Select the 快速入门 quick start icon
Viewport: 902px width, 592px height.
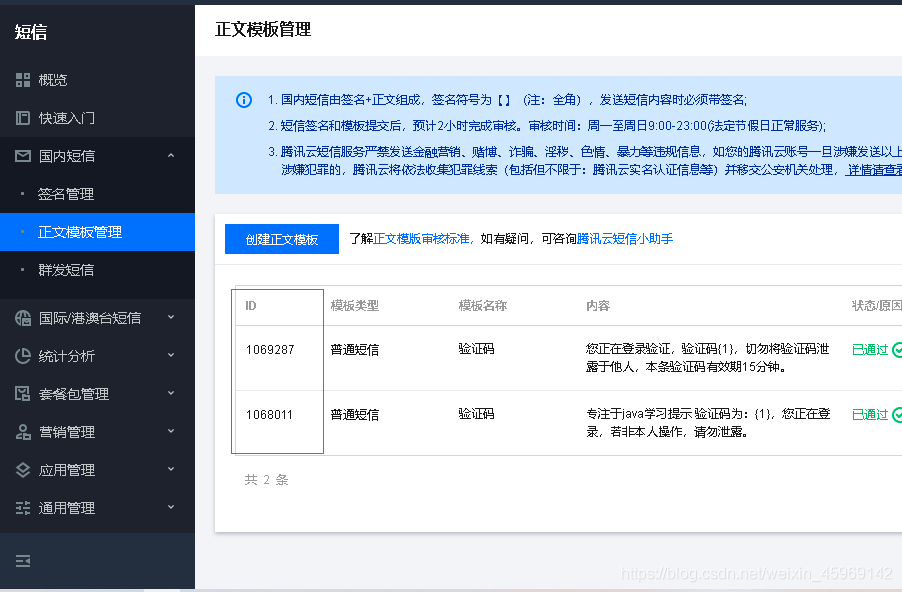22,117
